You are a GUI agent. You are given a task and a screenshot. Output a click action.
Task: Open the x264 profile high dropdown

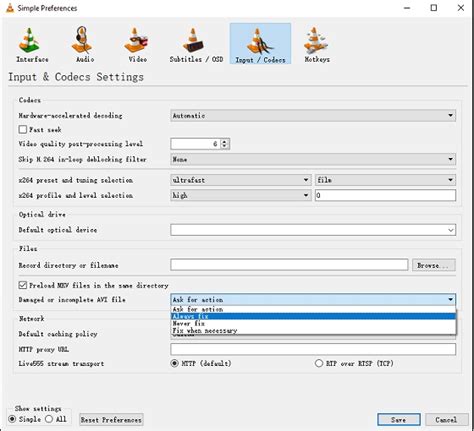tap(240, 195)
